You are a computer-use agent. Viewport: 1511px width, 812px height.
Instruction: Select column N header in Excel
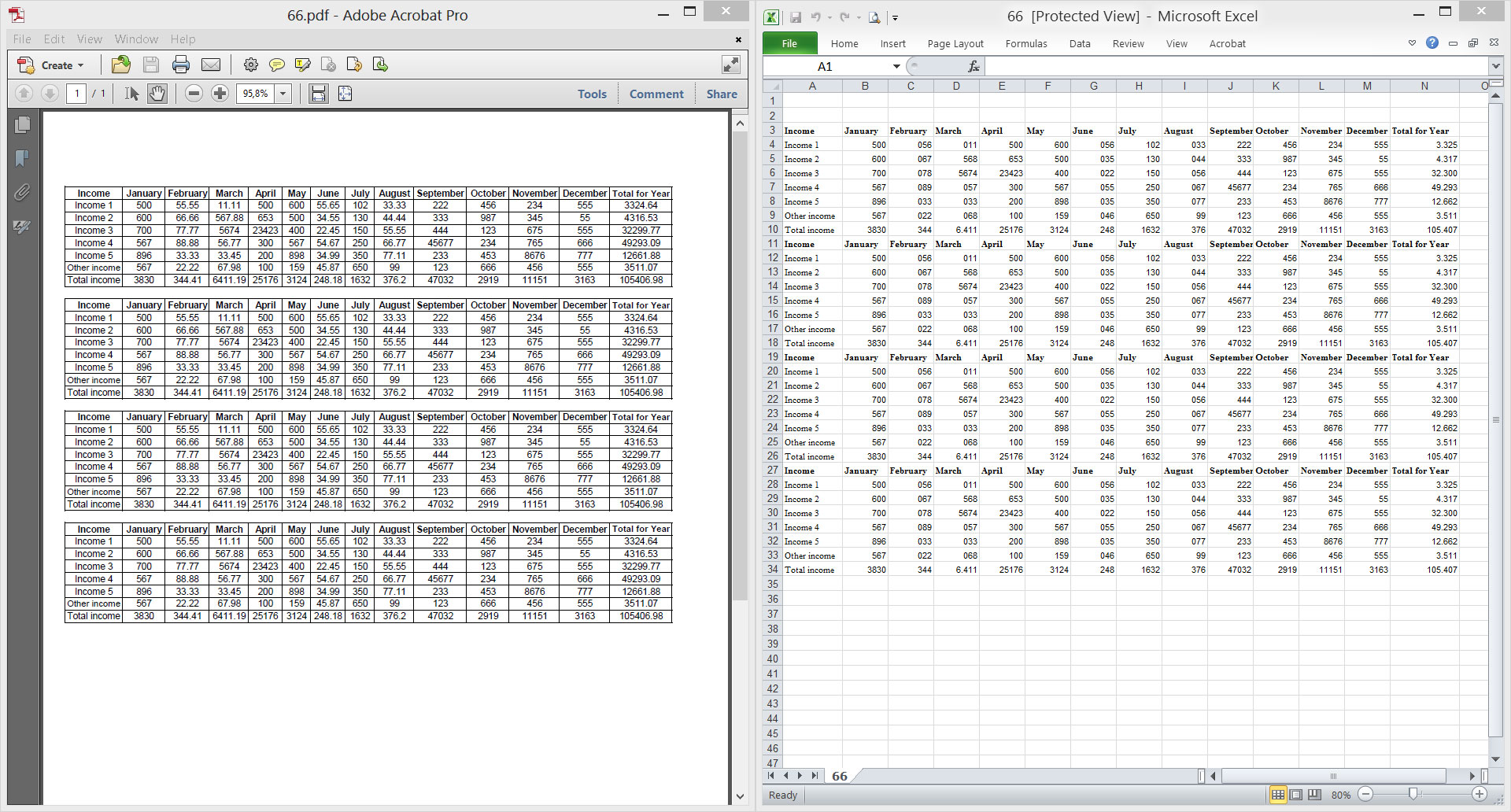click(1424, 86)
